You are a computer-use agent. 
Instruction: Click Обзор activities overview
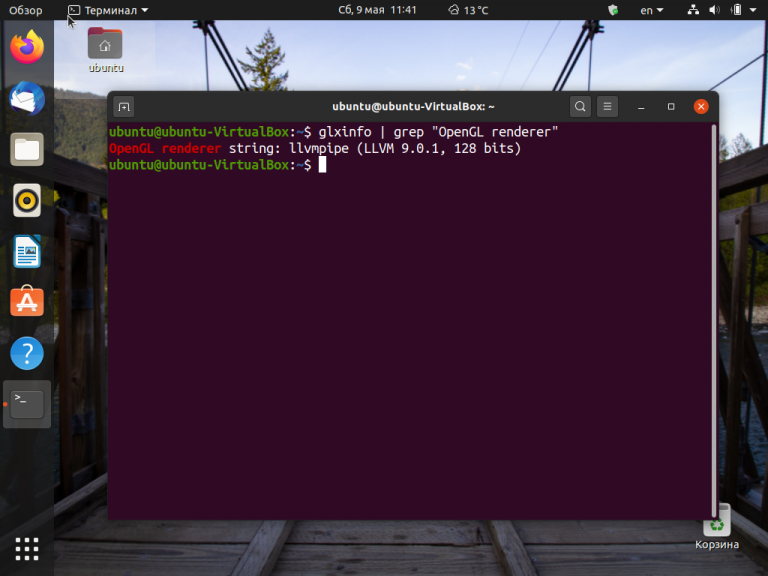(26, 10)
